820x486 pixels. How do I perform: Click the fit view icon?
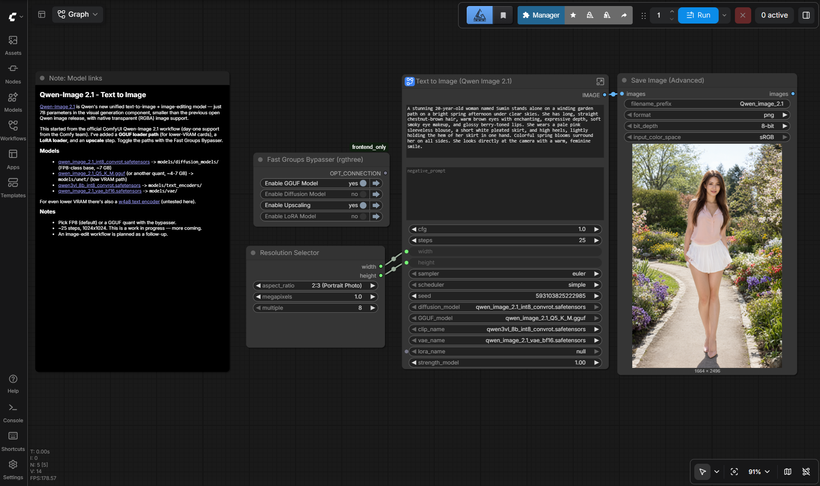(734, 471)
